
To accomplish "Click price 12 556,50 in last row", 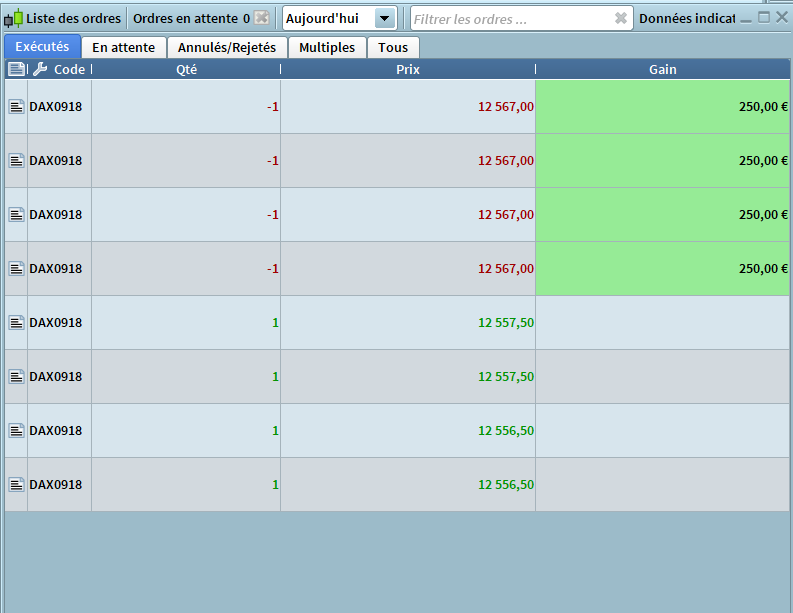I will pyautogui.click(x=506, y=485).
